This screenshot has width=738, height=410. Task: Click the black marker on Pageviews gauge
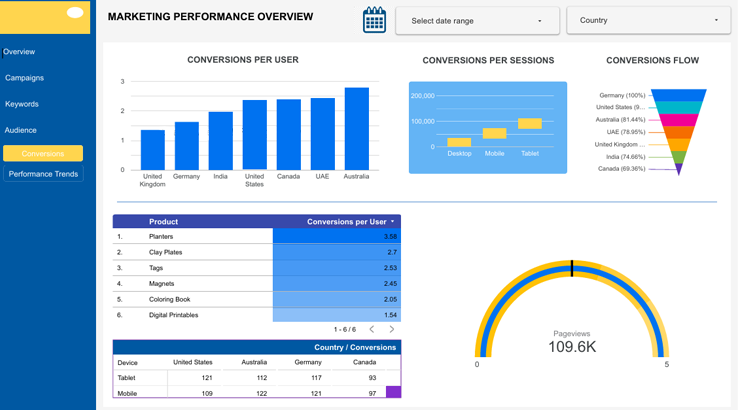point(572,267)
